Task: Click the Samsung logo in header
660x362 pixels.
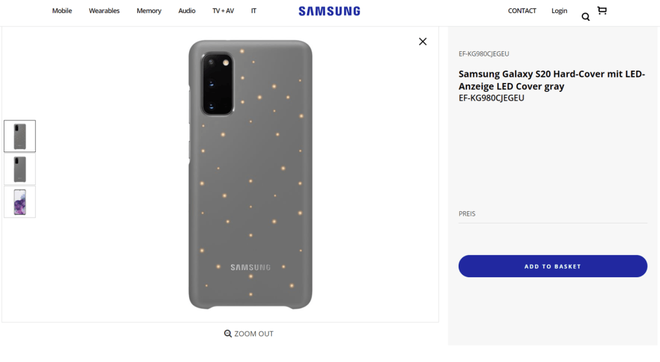Action: (329, 11)
